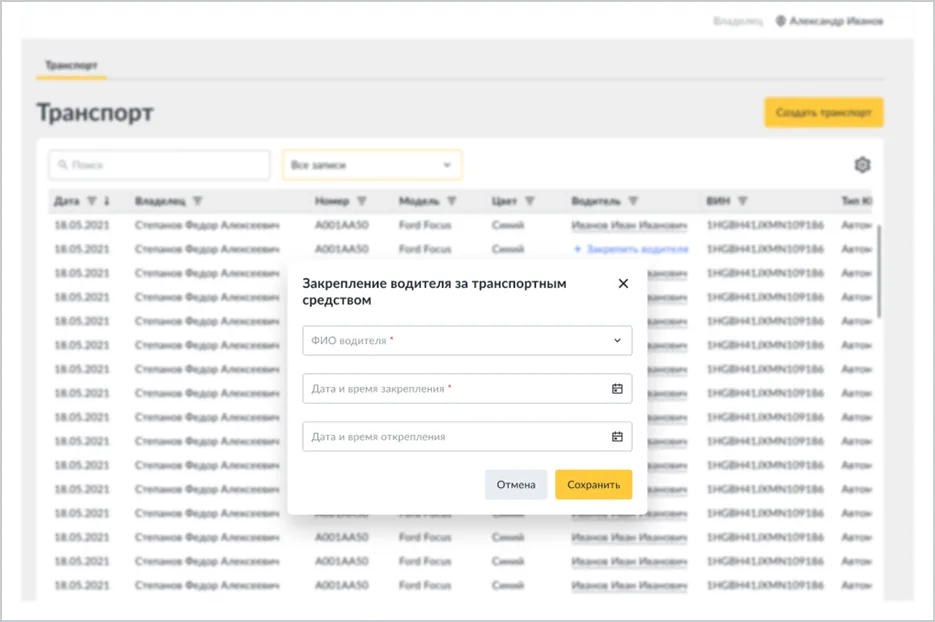
Task: Open the Все записи dropdown
Action: click(371, 165)
